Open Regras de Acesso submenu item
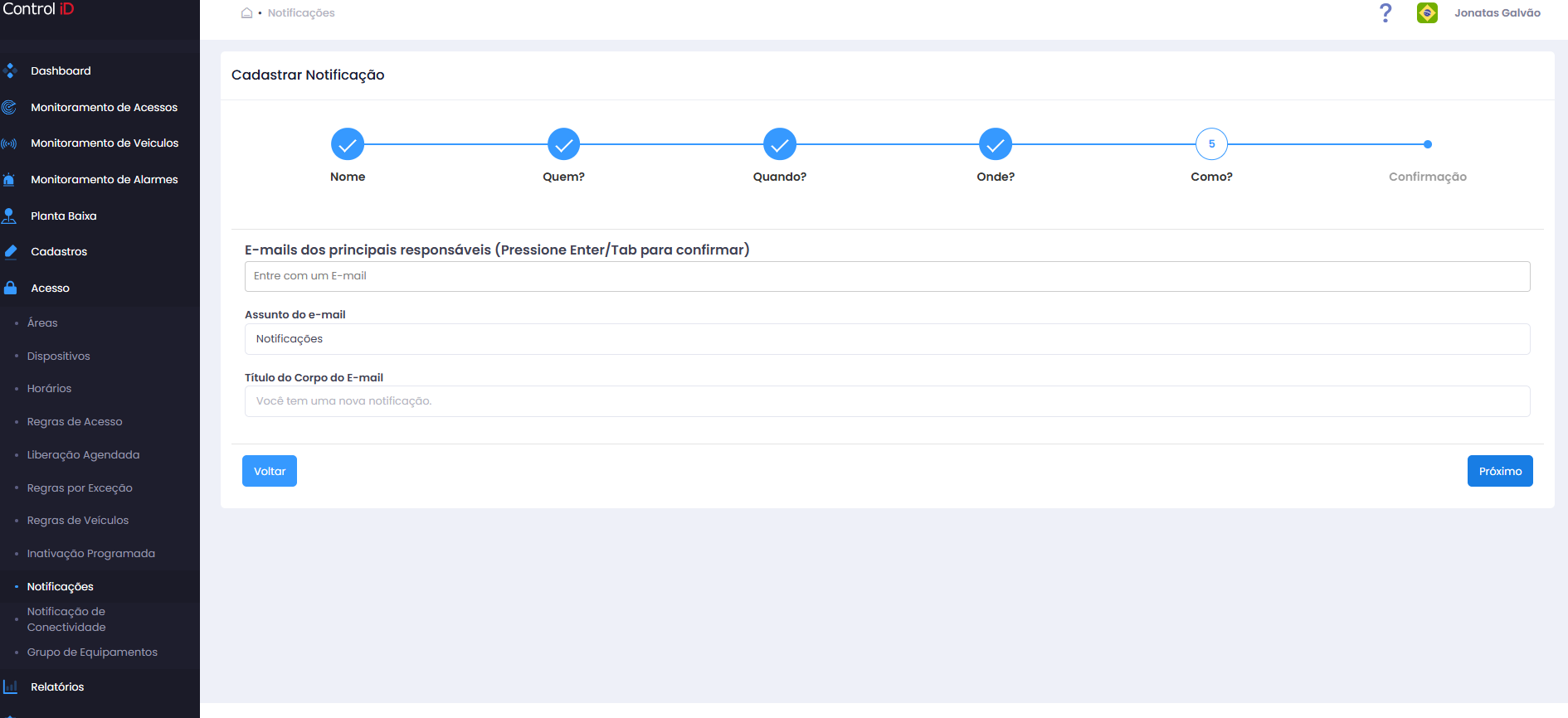This screenshot has width=1568, height=718. click(75, 421)
